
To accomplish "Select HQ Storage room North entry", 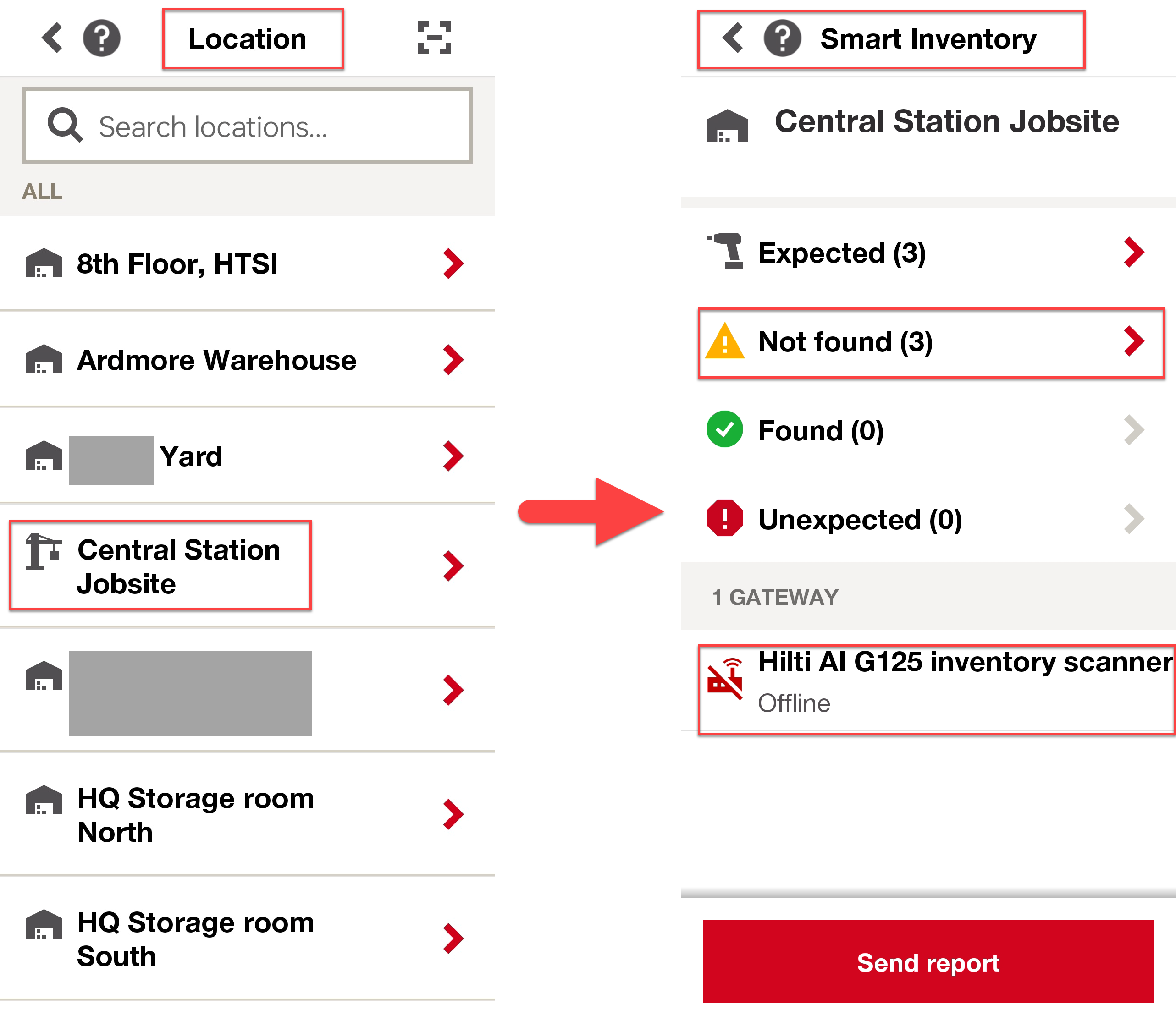I will tap(248, 814).
